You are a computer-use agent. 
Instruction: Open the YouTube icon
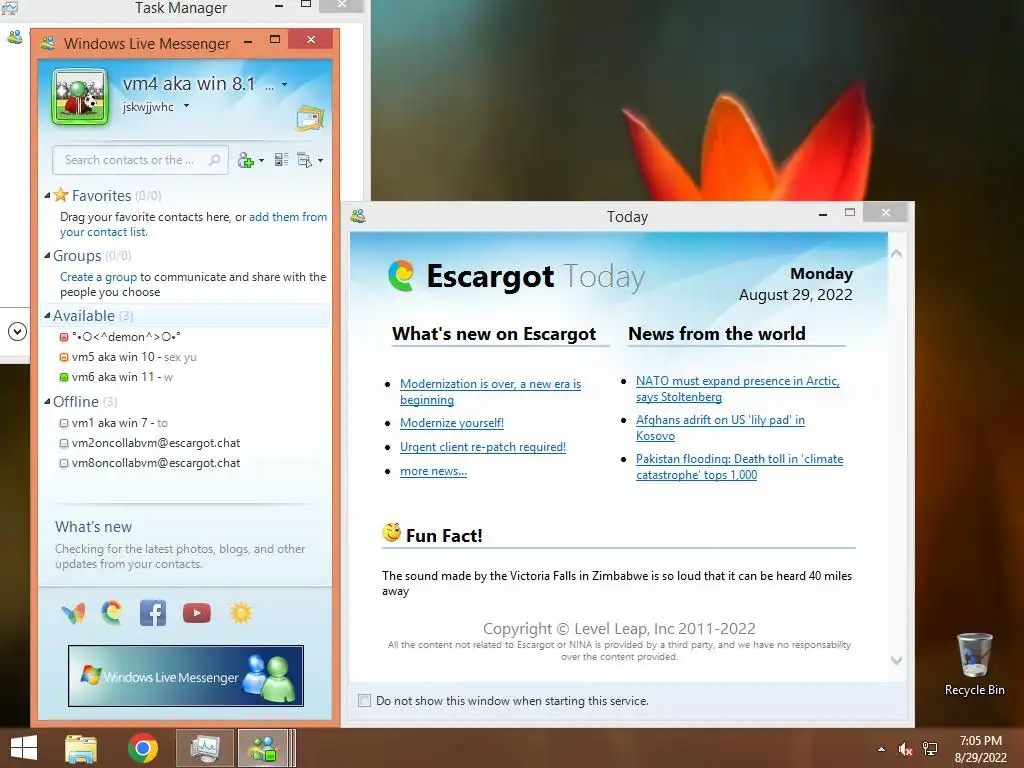[197, 613]
